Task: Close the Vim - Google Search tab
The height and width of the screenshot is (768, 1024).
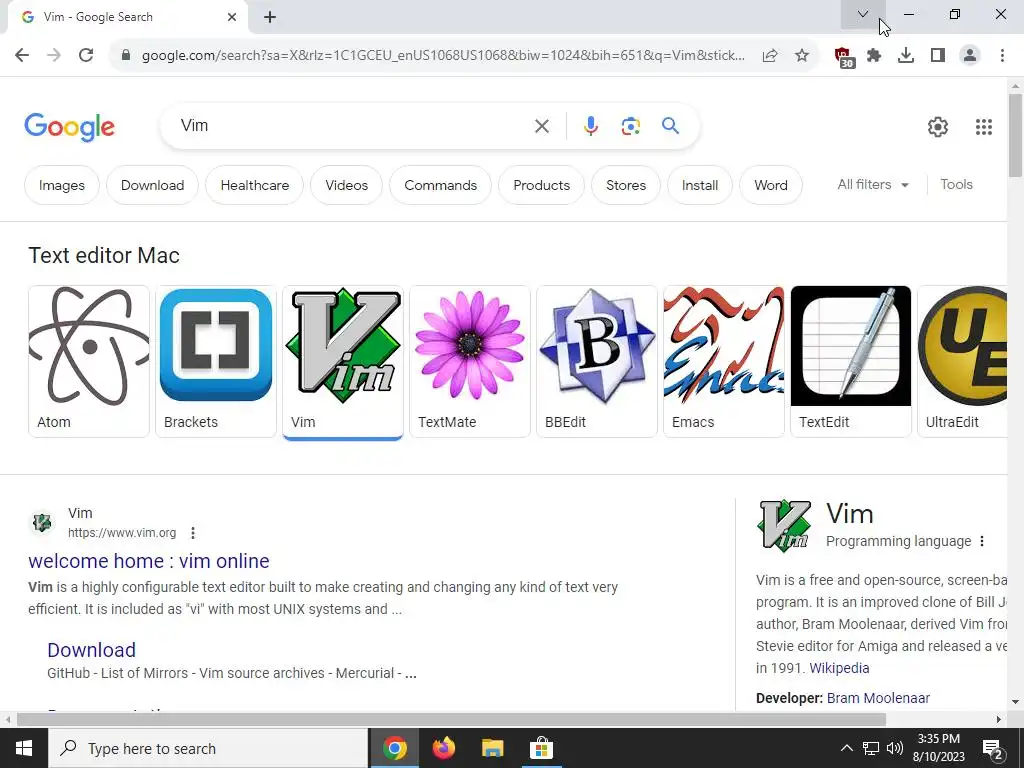Action: (232, 17)
